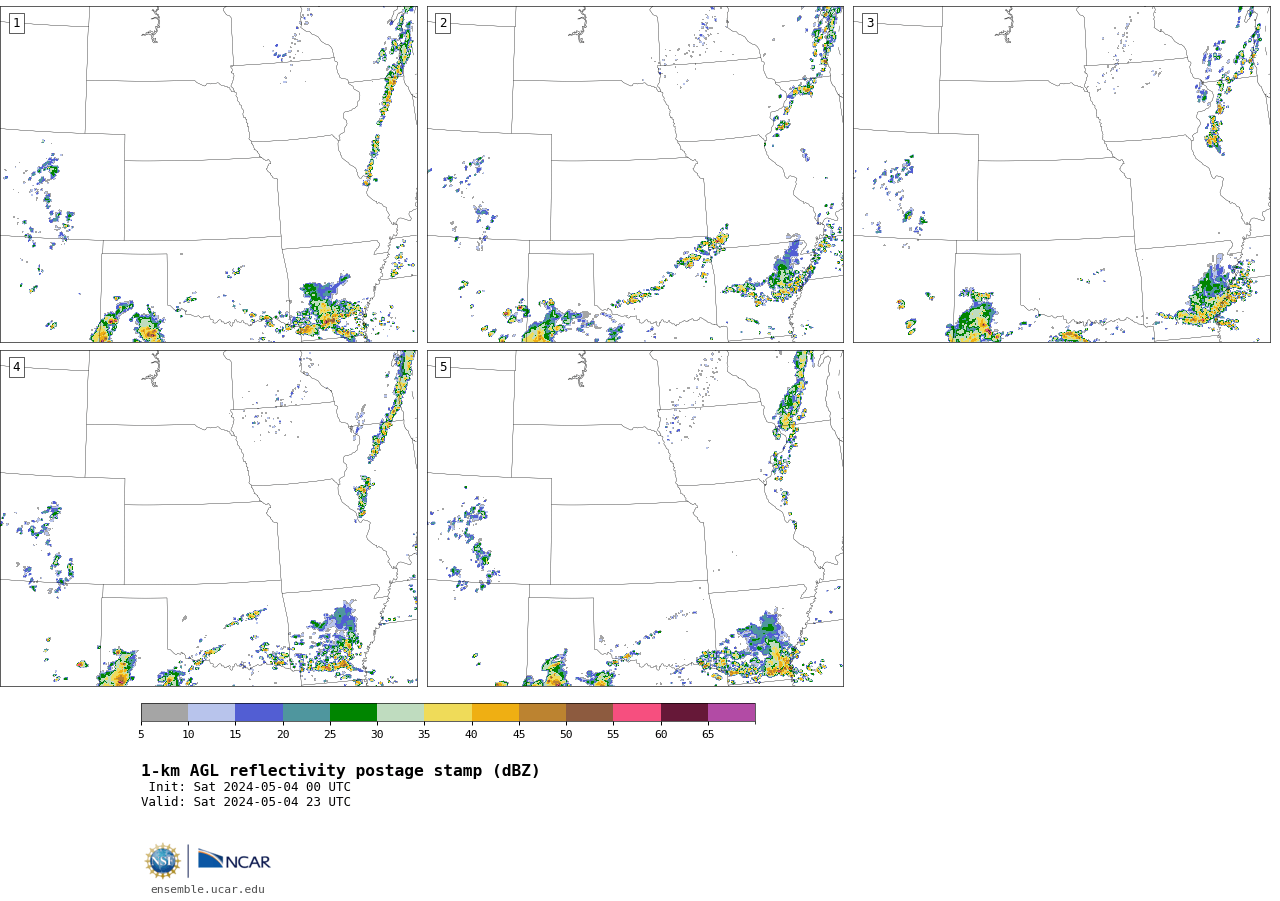This screenshot has height=901, width=1280.
Task: Click the purple 65+ dBZ swatch
Action: (x=732, y=713)
